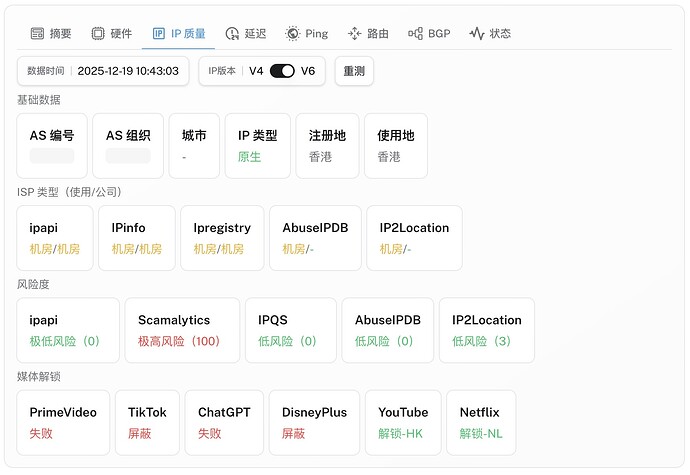Click the TikTok 屏蔽 card
The image size is (690, 475).
coord(147,423)
